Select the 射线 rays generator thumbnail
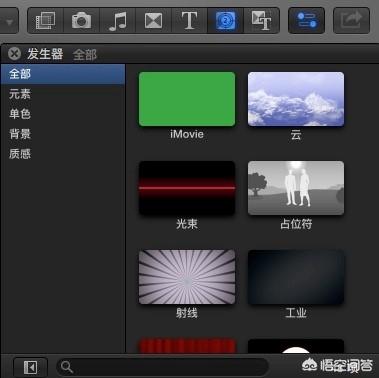This screenshot has height=378, width=379. pos(187,277)
